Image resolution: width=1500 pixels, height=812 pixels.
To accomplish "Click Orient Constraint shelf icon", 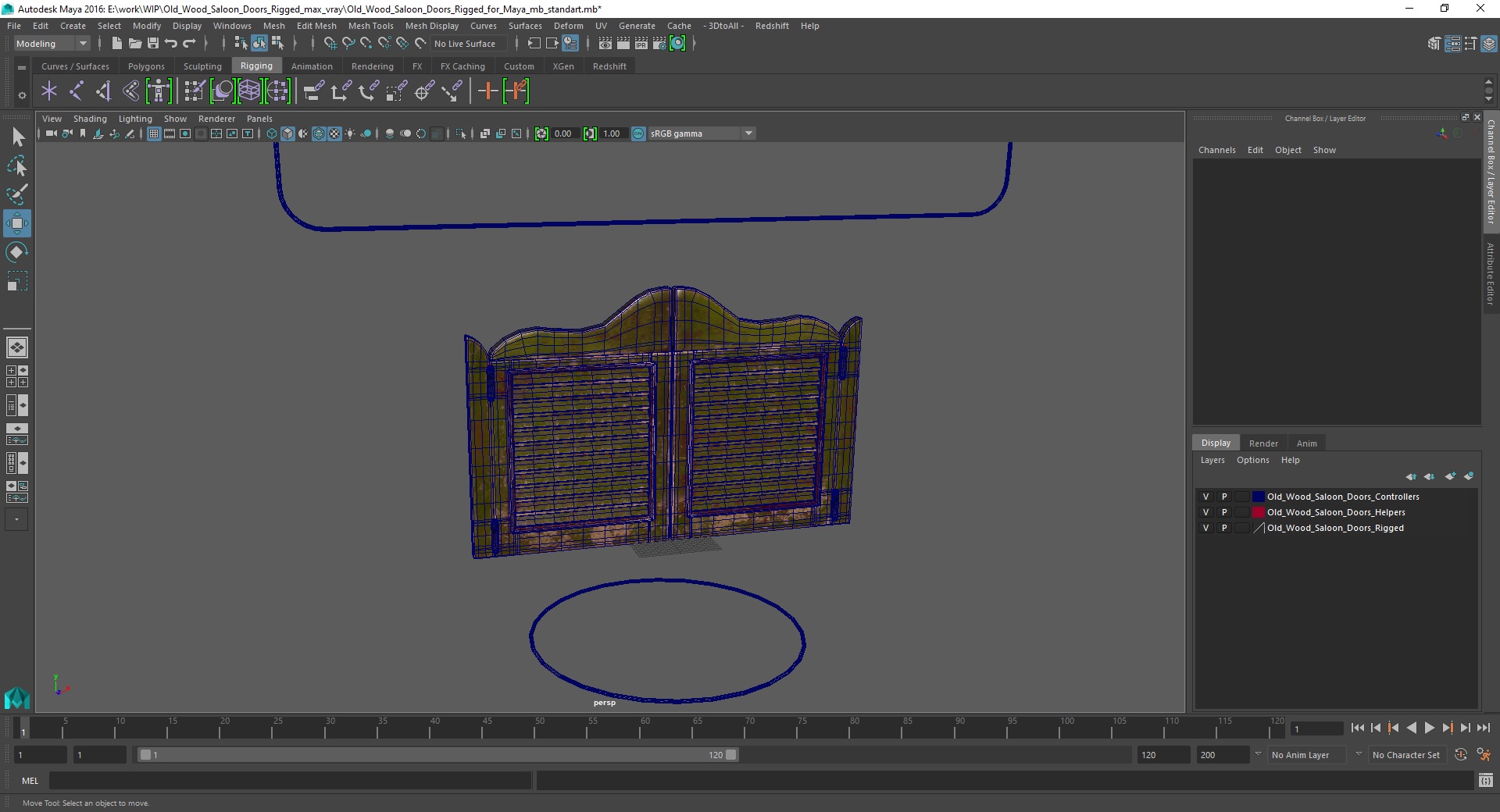I will click(x=368, y=91).
